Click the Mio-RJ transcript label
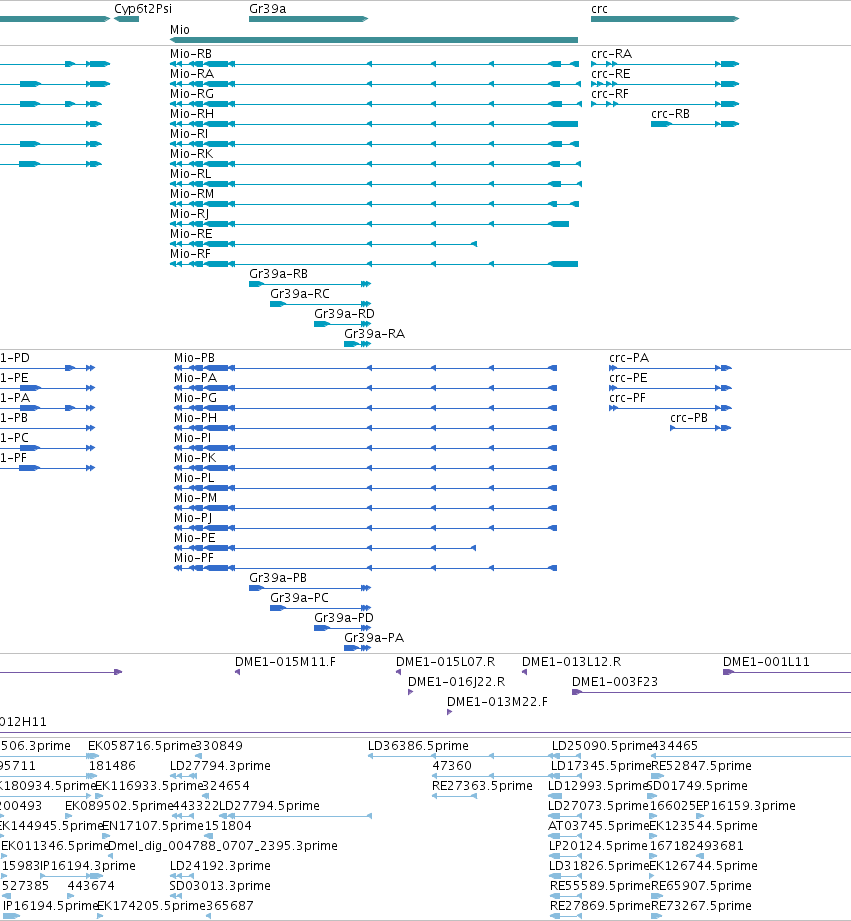This screenshot has width=851, height=921. tap(189, 214)
